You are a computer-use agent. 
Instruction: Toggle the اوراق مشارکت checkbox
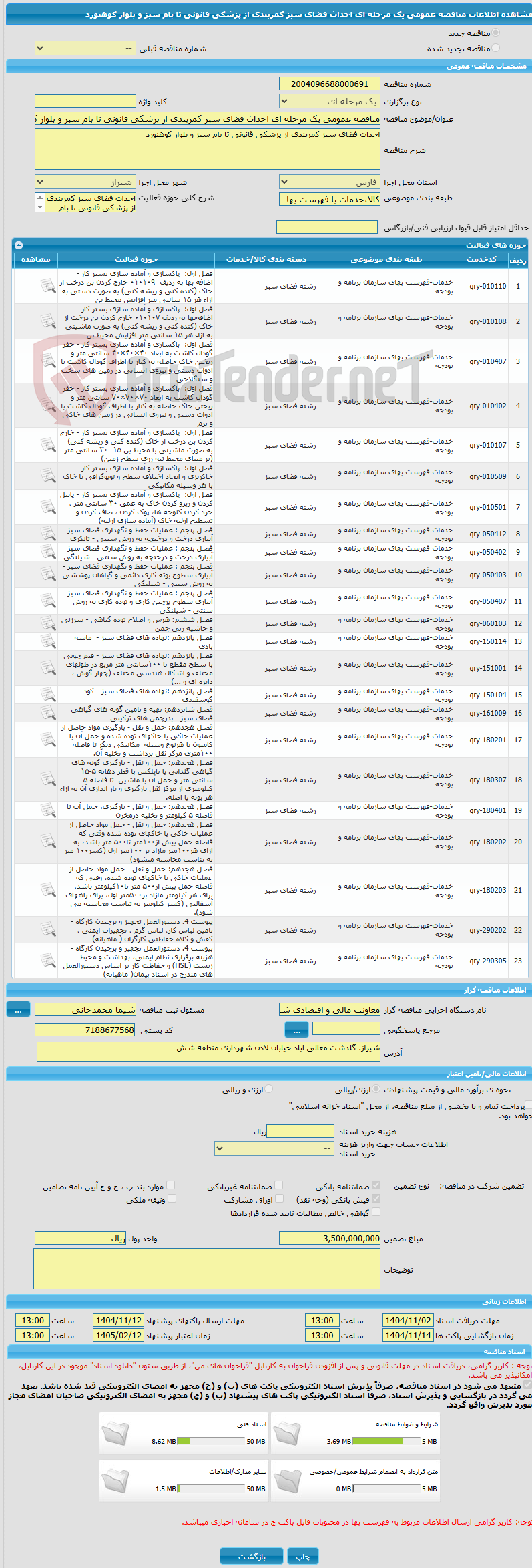coord(279,1199)
